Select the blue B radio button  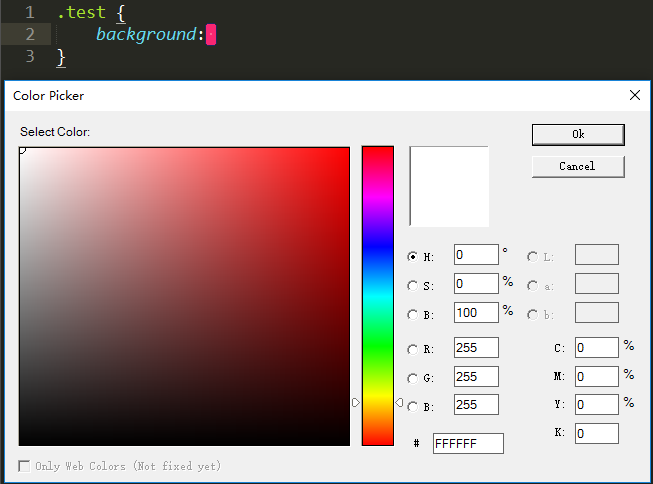[413, 406]
